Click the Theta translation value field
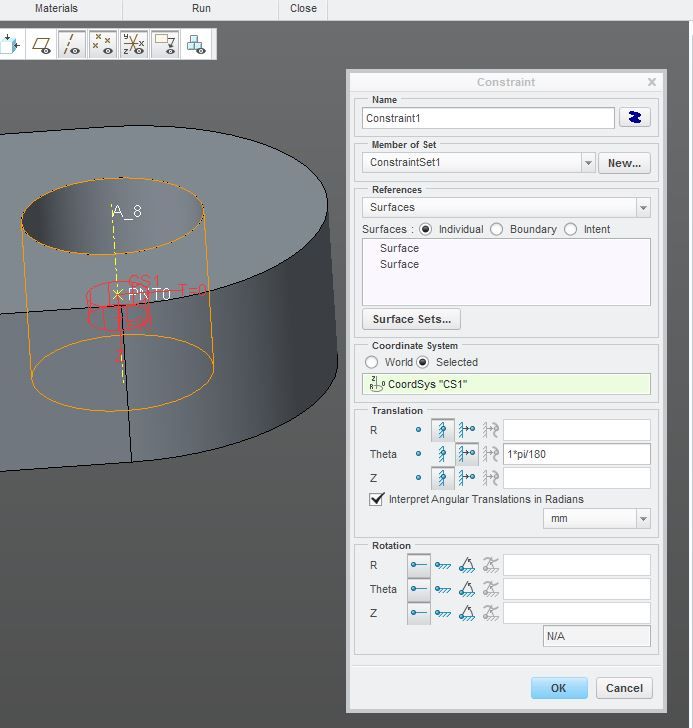Image resolution: width=693 pixels, height=728 pixels. (x=576, y=454)
